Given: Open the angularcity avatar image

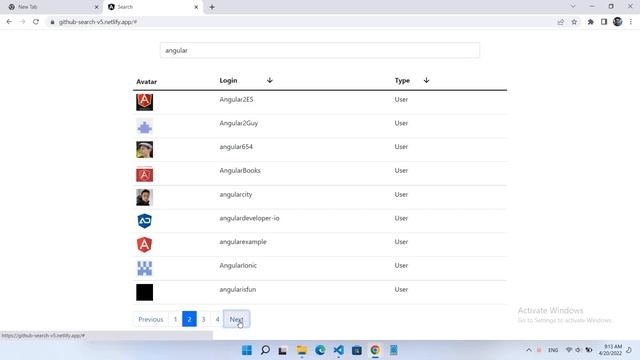Looking at the screenshot, I should (144, 197).
